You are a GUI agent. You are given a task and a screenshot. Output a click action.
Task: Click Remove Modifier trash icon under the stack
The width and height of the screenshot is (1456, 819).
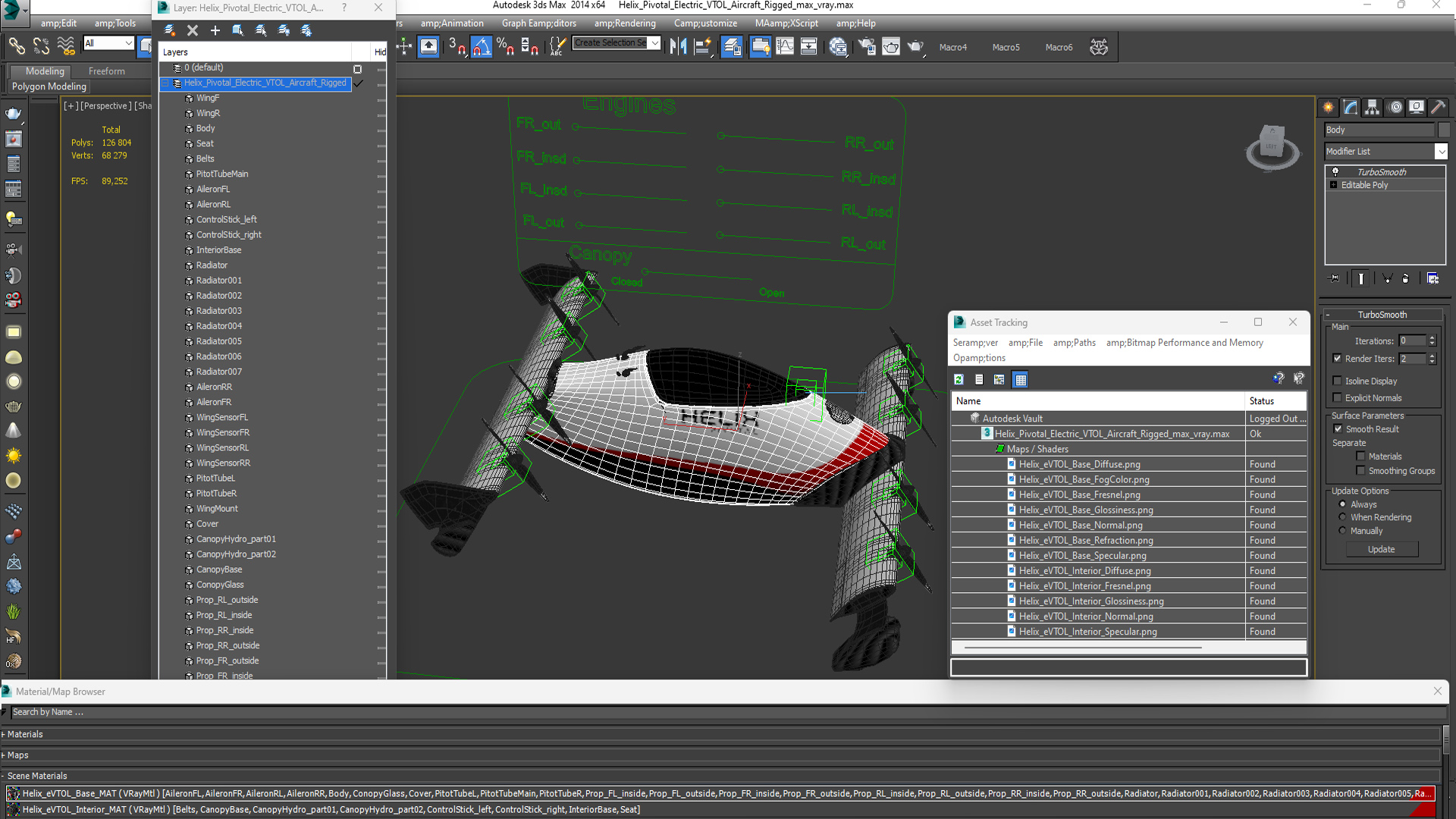[x=1406, y=278]
